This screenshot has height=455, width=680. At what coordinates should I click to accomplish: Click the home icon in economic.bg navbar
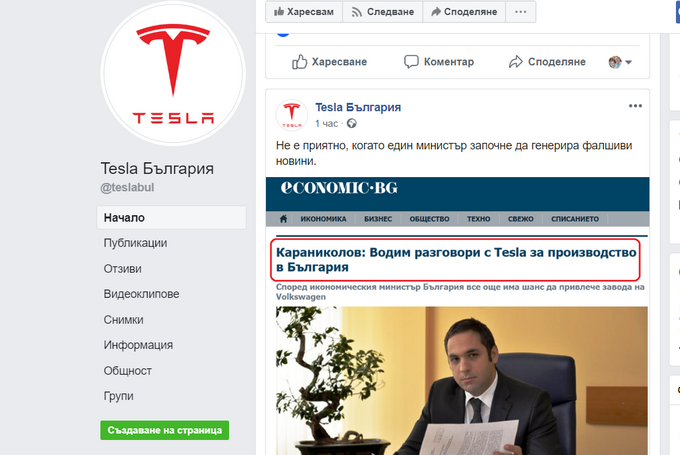(284, 218)
